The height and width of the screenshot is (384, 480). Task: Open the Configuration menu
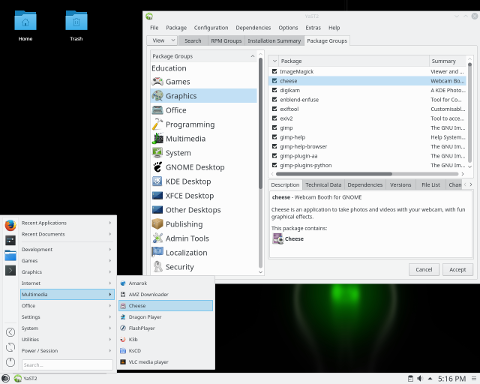(211, 28)
